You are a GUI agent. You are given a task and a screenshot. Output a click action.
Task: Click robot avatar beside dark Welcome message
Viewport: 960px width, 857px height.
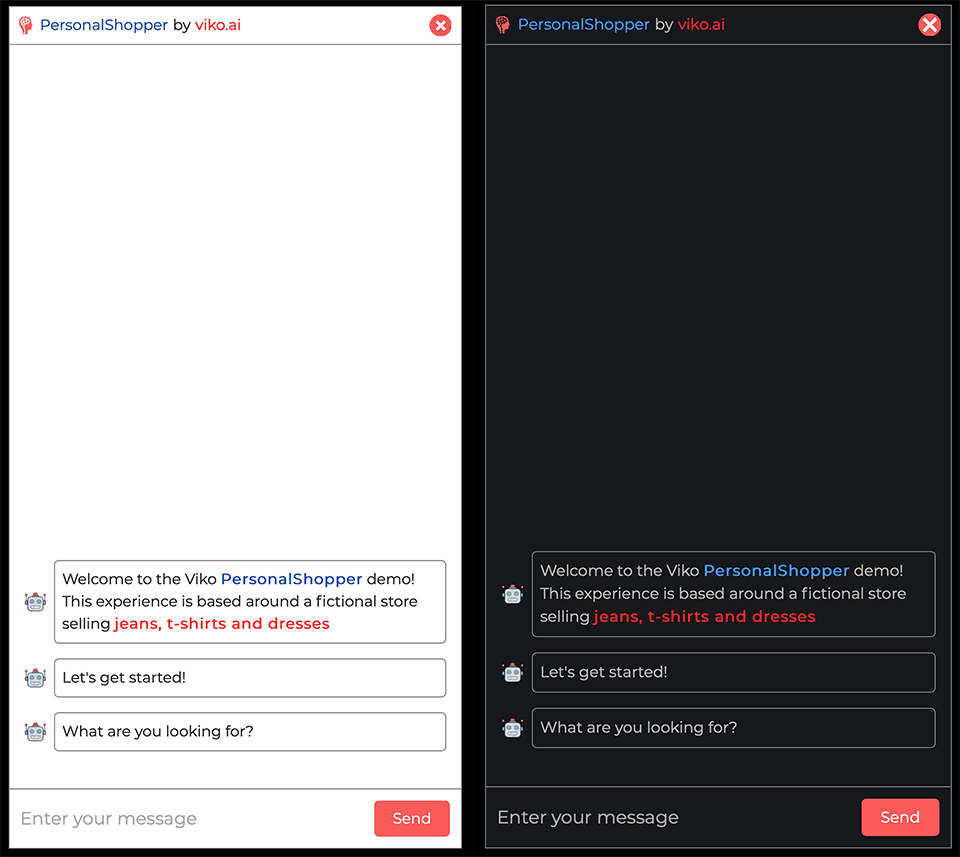click(512, 594)
